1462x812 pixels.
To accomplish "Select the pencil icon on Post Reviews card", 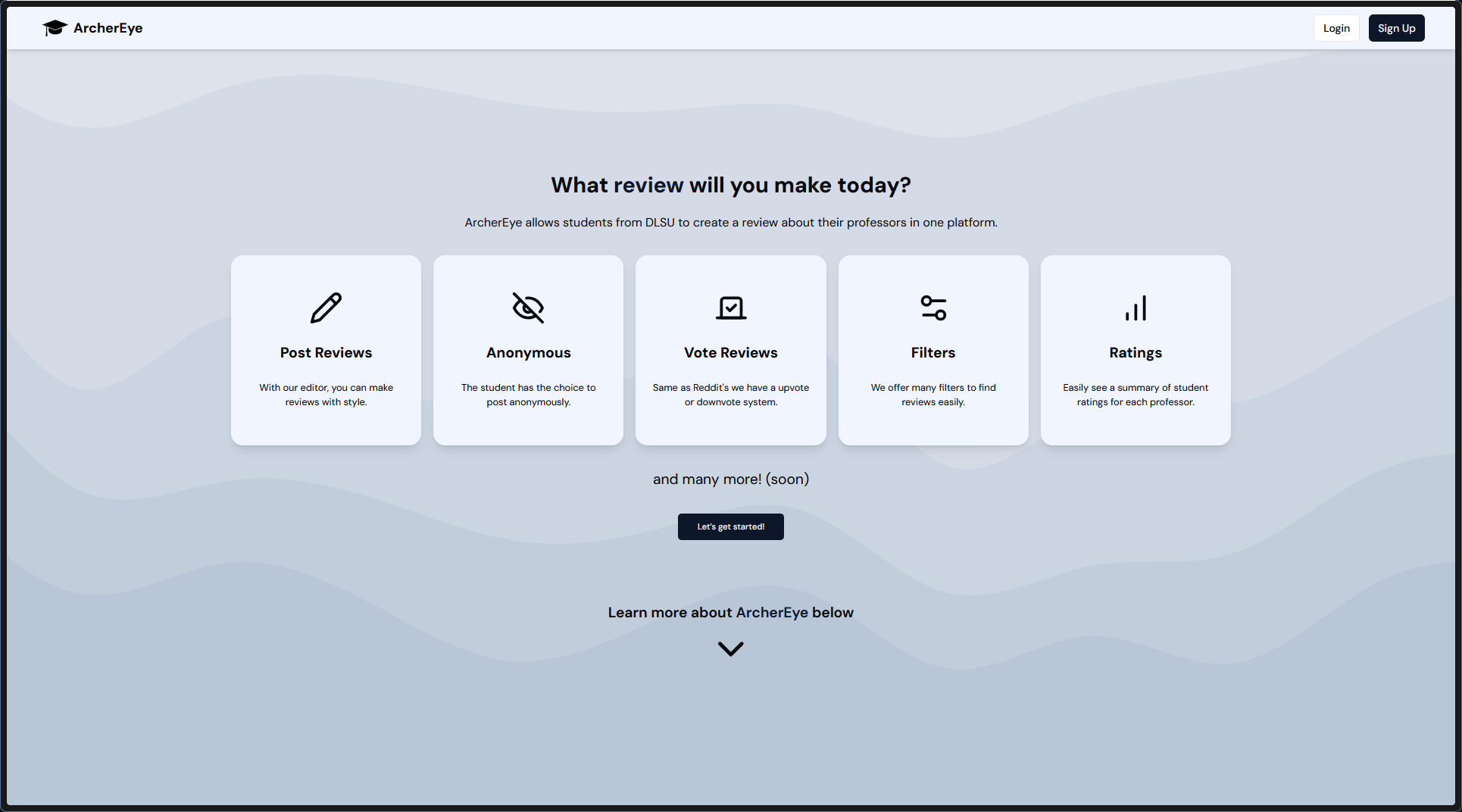I will click(x=326, y=308).
